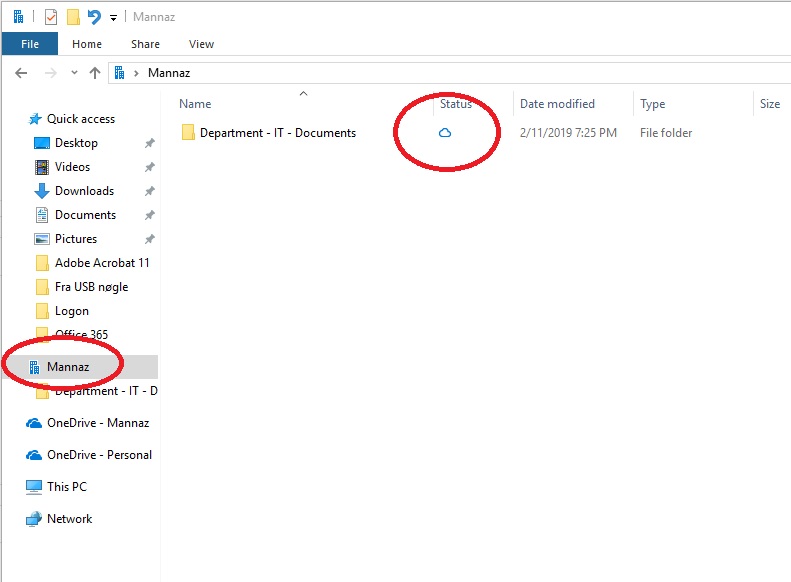The width and height of the screenshot is (791, 582).
Task: Click the Properties checkmark icon in title bar
Action: 51,17
